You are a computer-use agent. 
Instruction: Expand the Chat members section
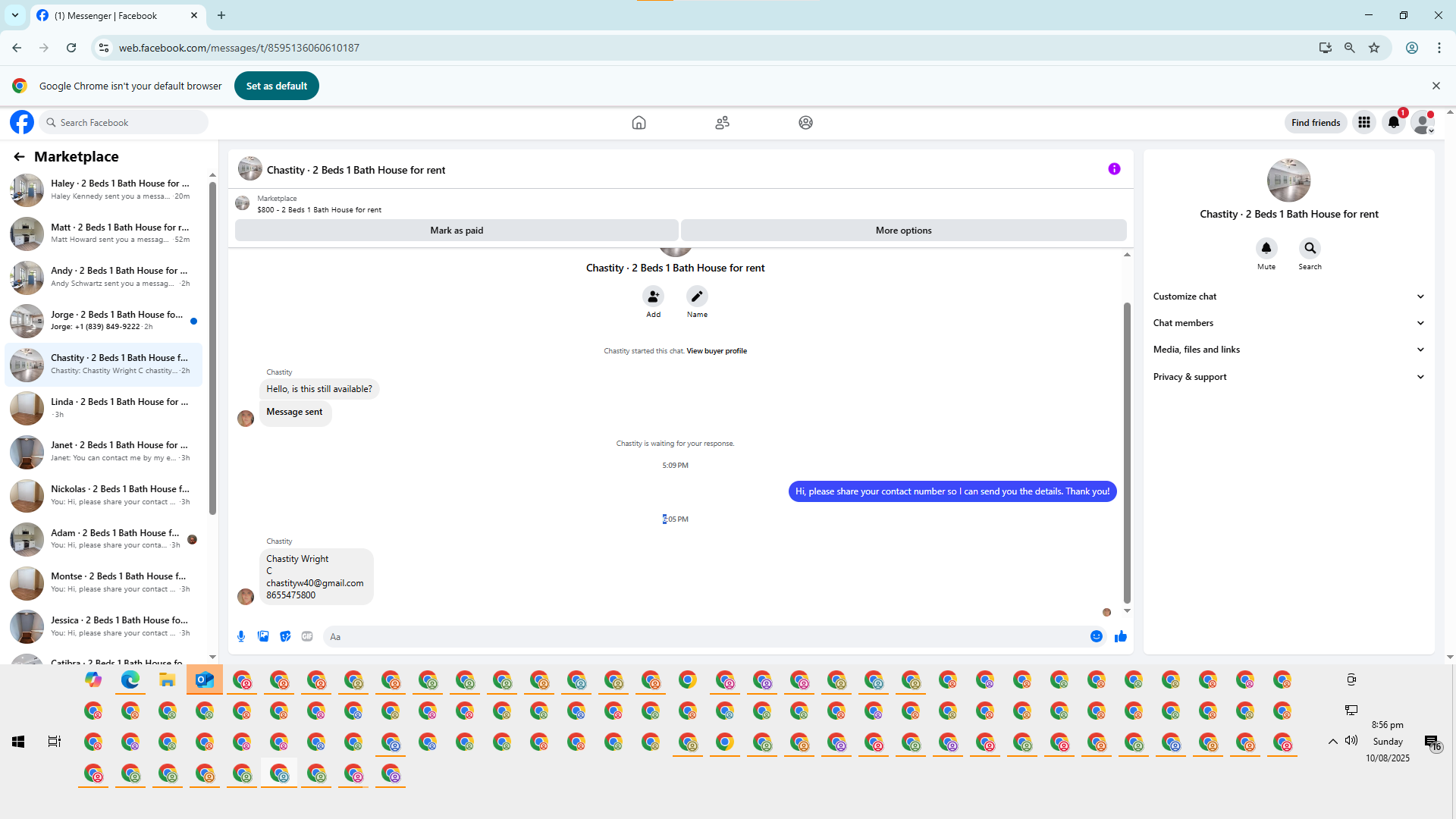1288,323
